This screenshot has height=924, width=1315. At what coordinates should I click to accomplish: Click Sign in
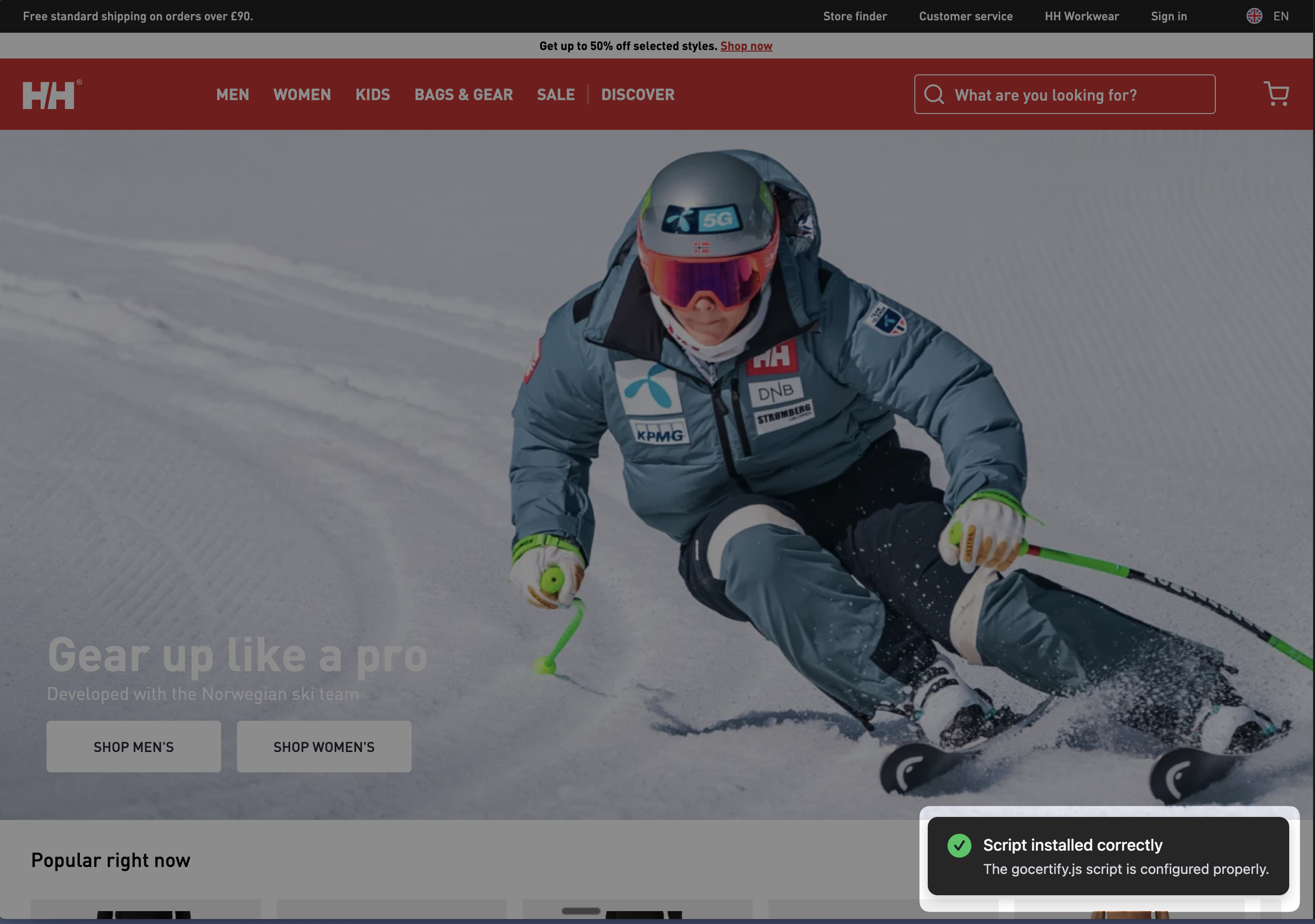tap(1168, 16)
